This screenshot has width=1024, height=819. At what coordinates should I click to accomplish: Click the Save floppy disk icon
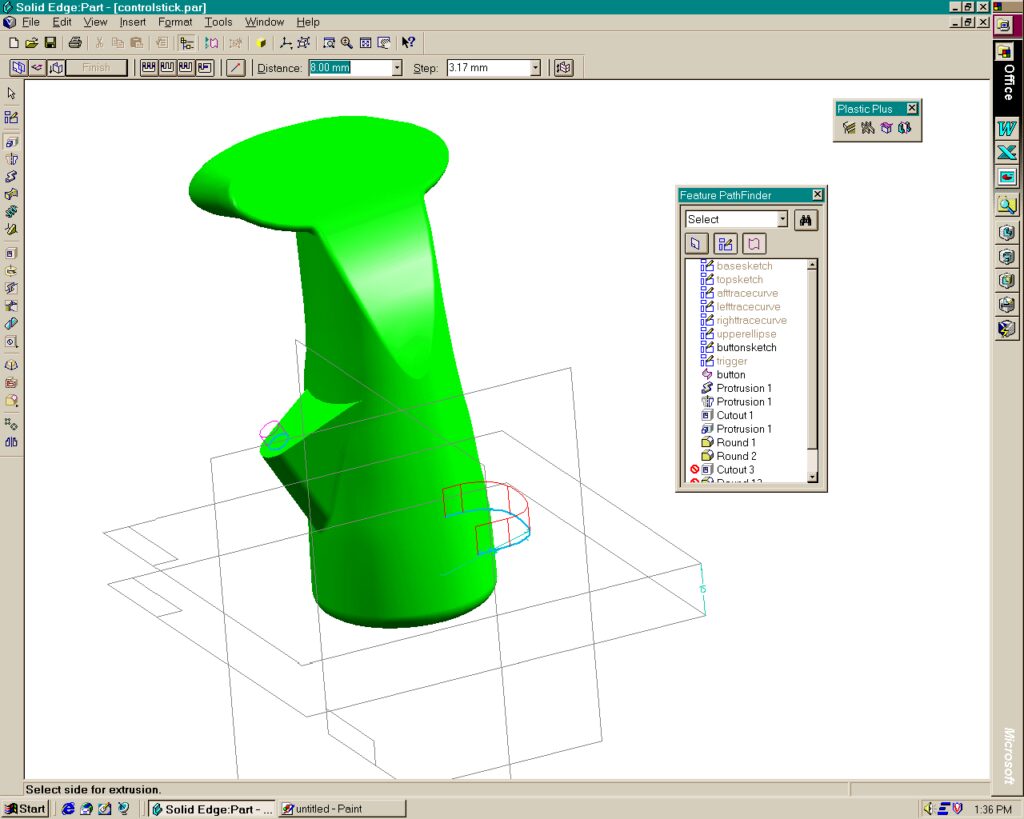coord(49,43)
